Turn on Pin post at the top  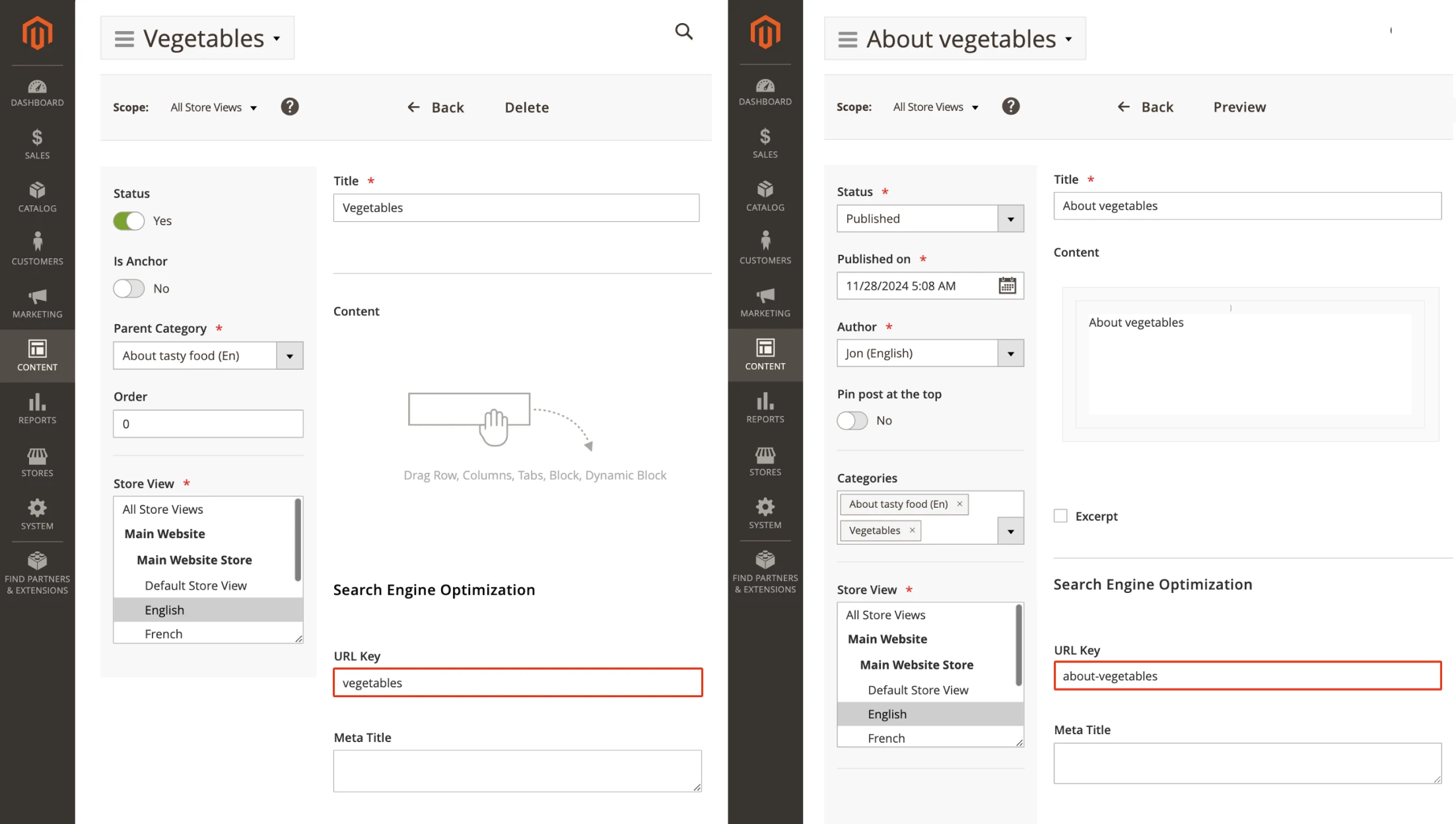tap(852, 420)
